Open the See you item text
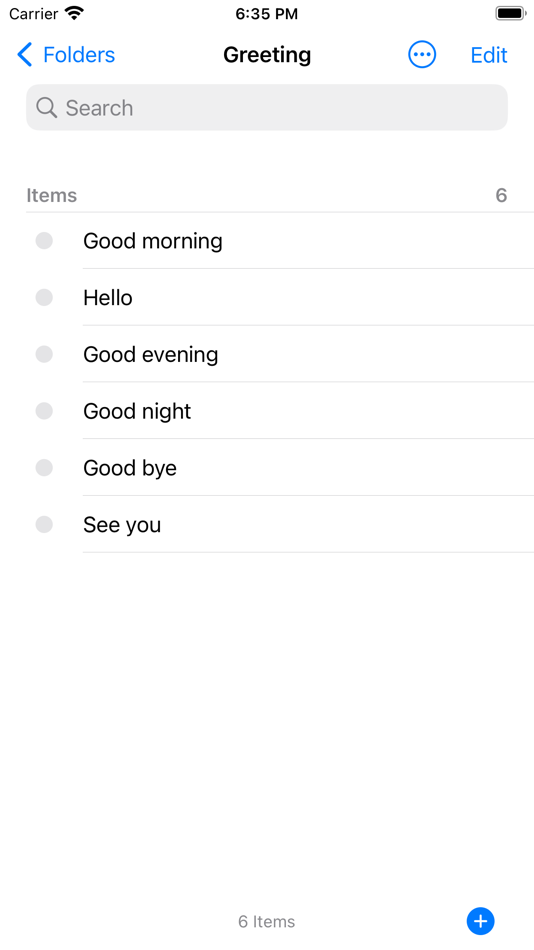This screenshot has width=534, height=950. [122, 525]
